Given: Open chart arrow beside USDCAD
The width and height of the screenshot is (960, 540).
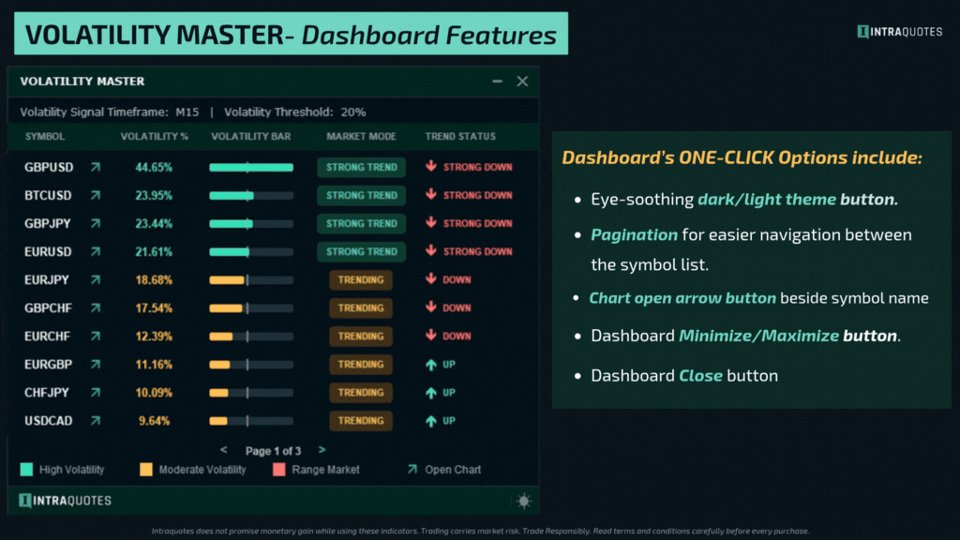Looking at the screenshot, I should click(96, 420).
